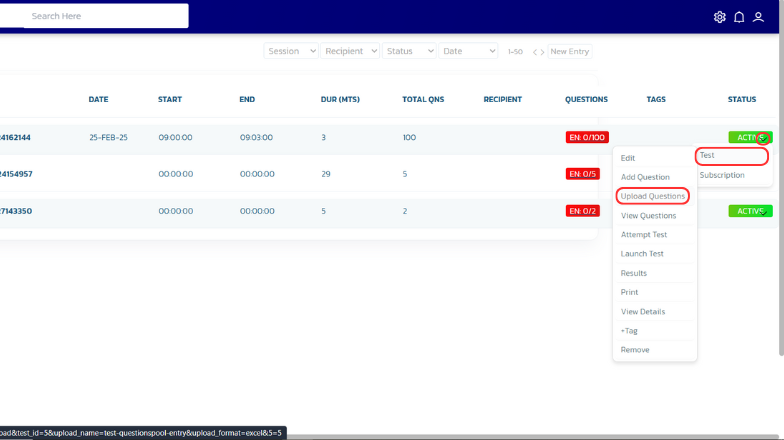The height and width of the screenshot is (440, 784).
Task: Open the user profile icon
Action: pos(759,17)
